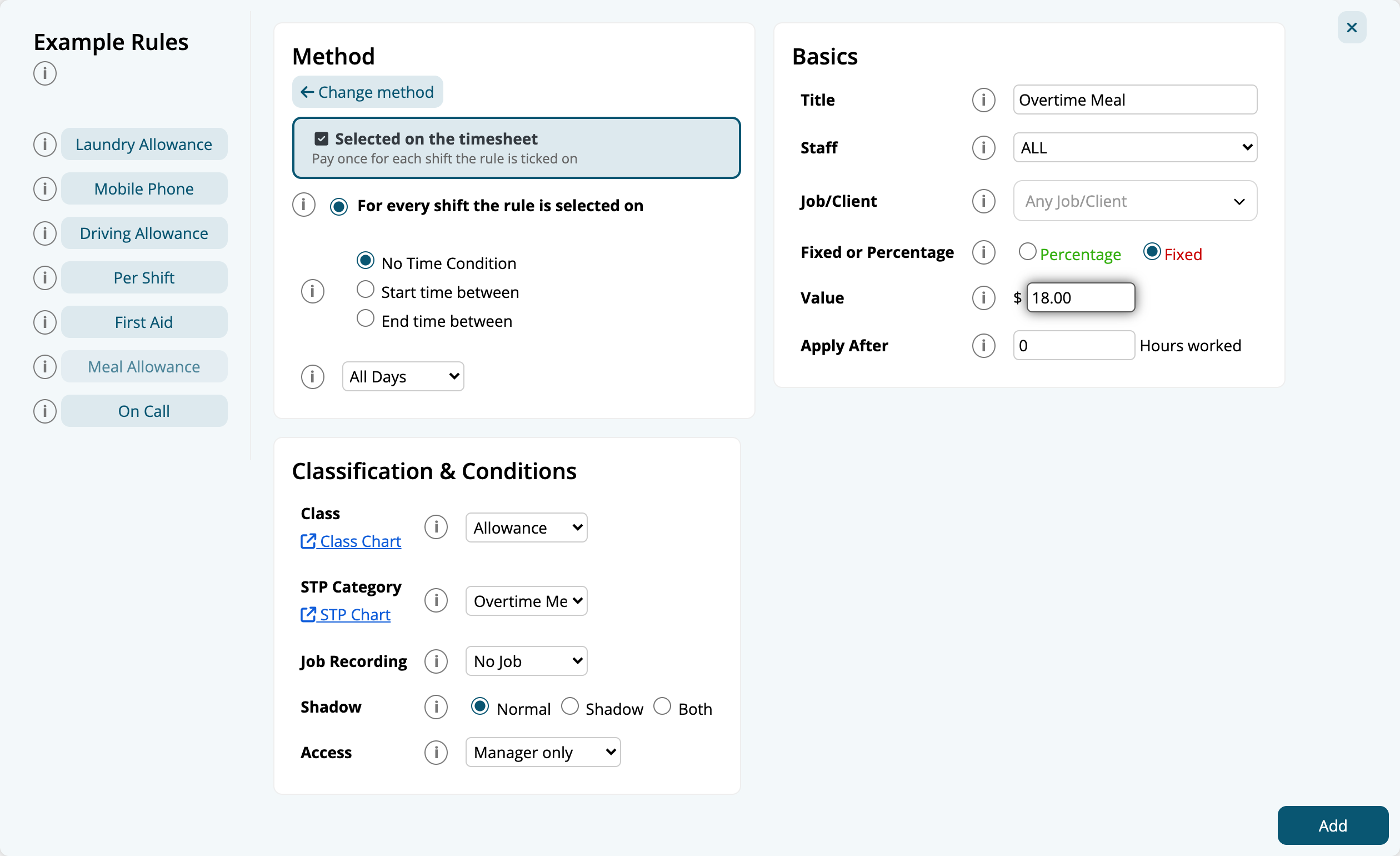
Task: Click info icon beside Per Shift
Action: pyautogui.click(x=45, y=277)
